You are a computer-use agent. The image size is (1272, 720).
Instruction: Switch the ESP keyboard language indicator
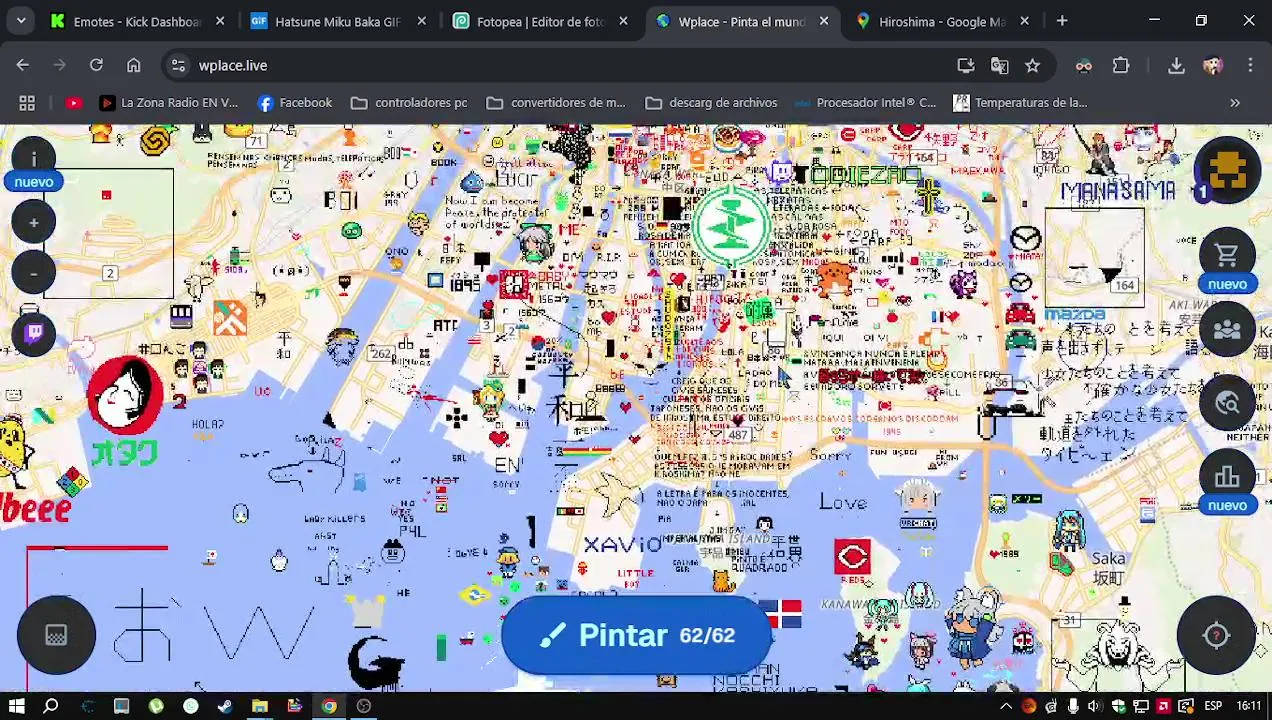1213,706
